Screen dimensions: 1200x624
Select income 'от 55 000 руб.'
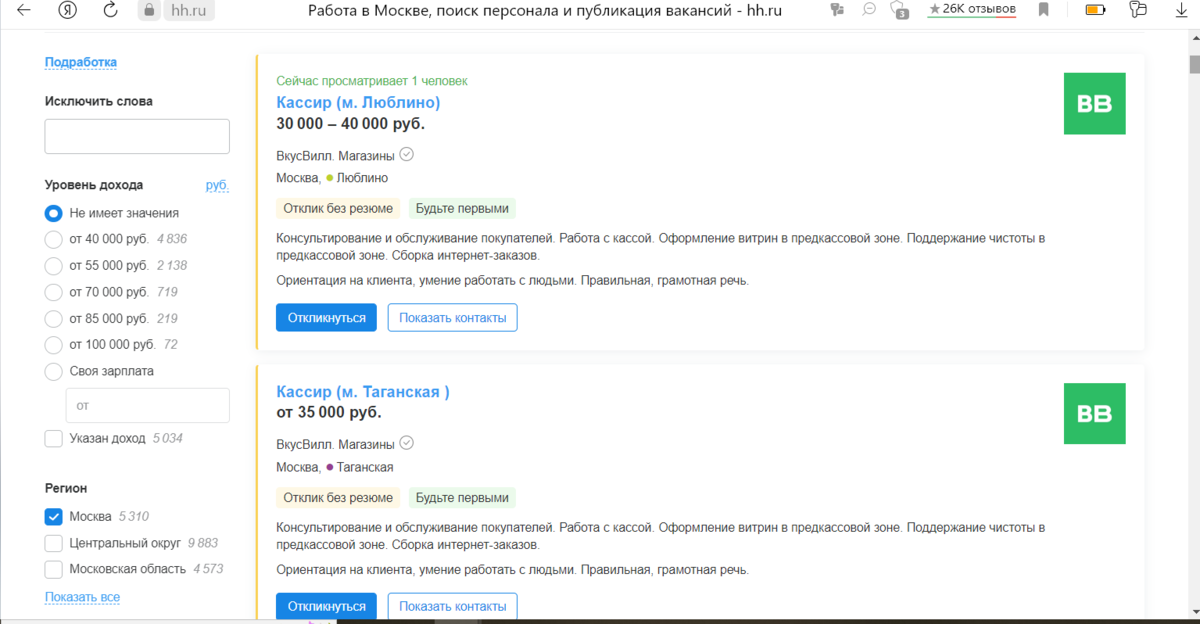[54, 266]
